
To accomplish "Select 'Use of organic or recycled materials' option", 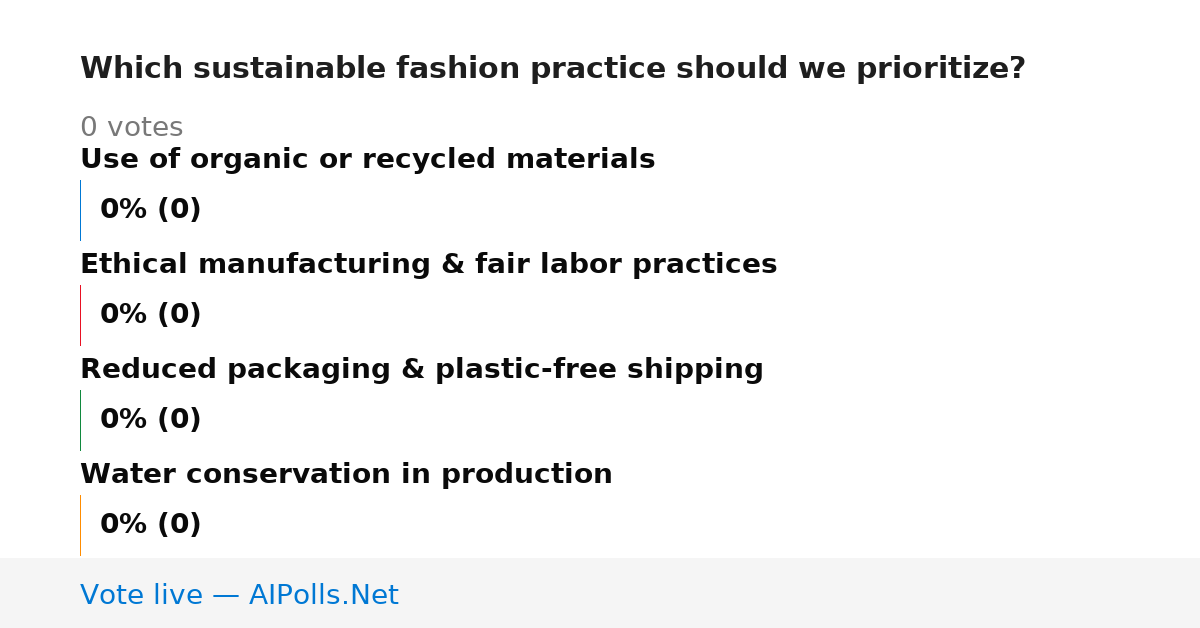I will 367,160.
